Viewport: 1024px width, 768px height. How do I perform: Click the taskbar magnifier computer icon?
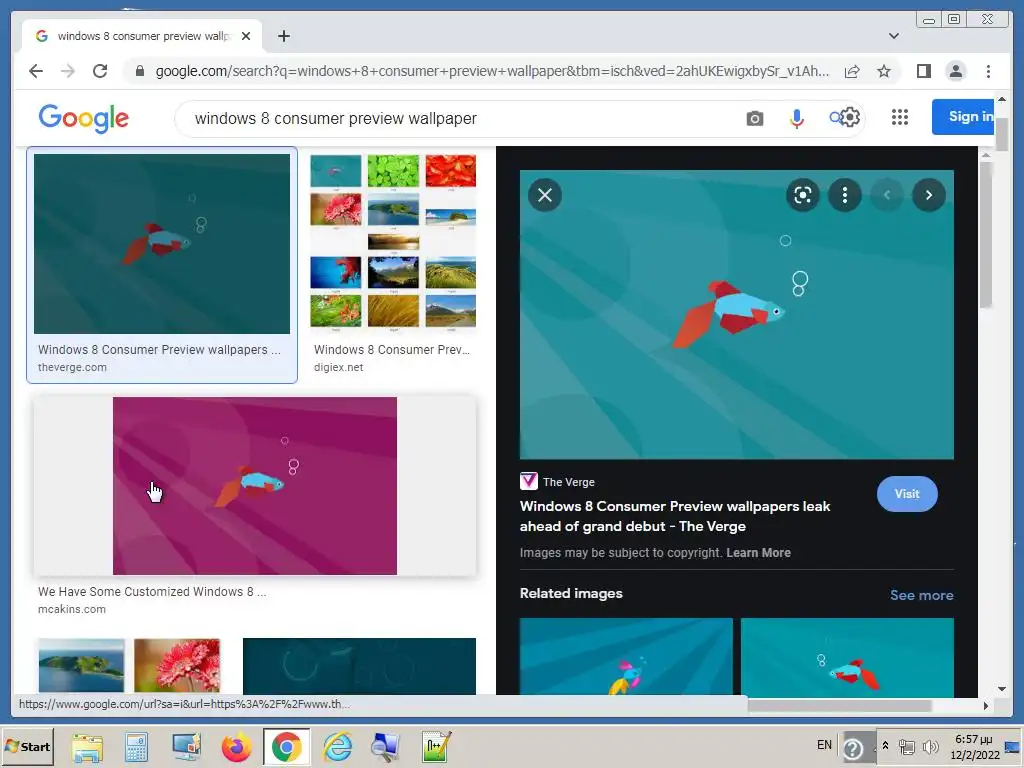[x=385, y=747]
